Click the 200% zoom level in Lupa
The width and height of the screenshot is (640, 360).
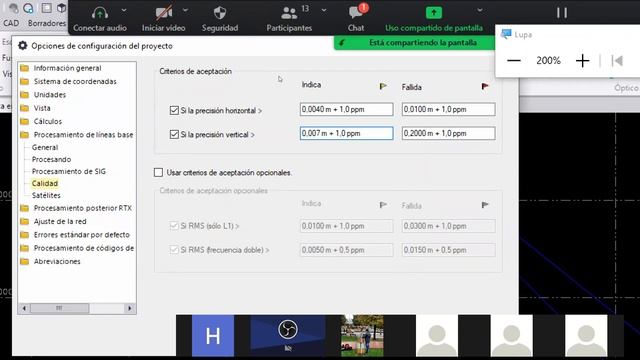(x=548, y=61)
